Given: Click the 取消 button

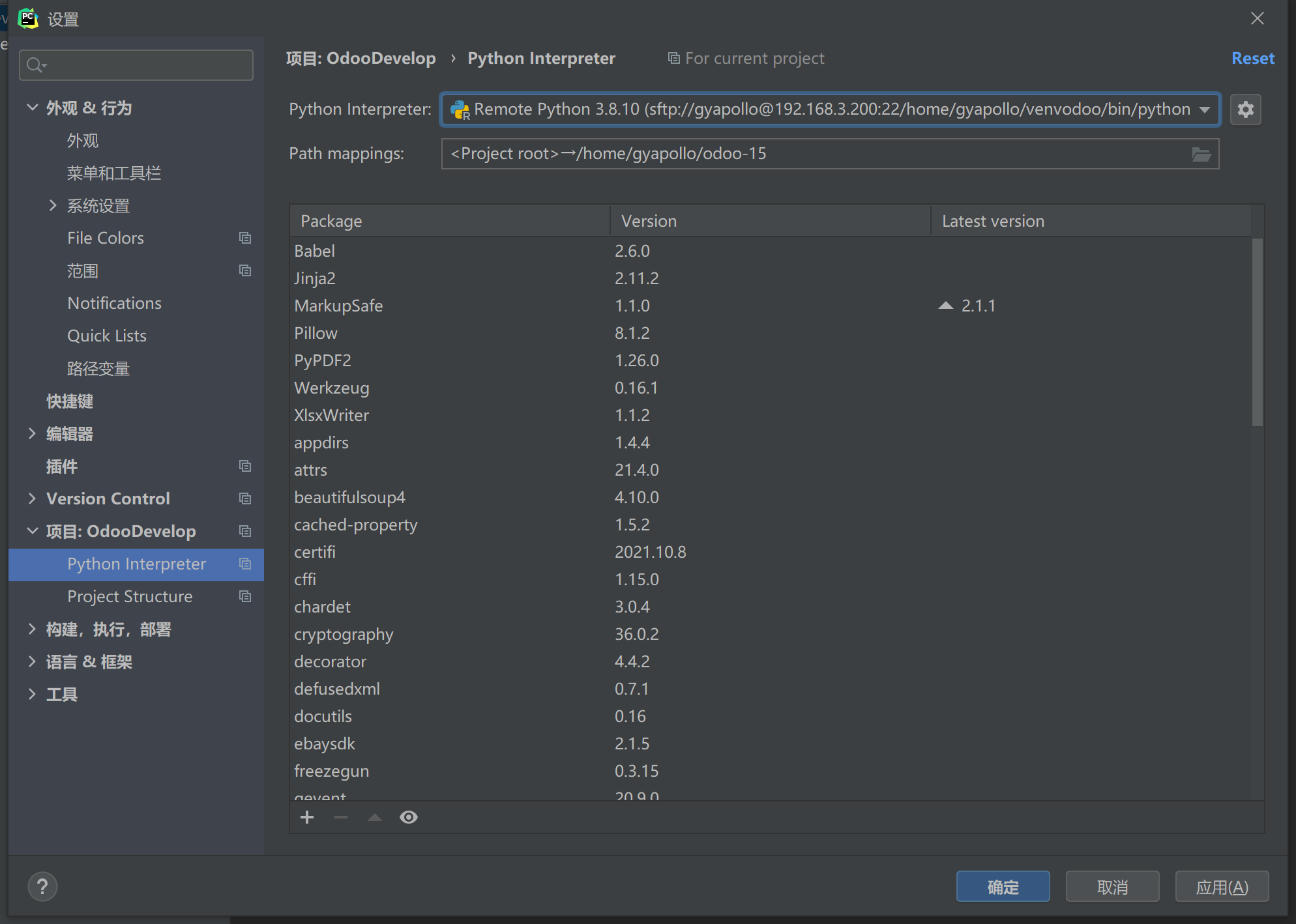Looking at the screenshot, I should point(1112,886).
